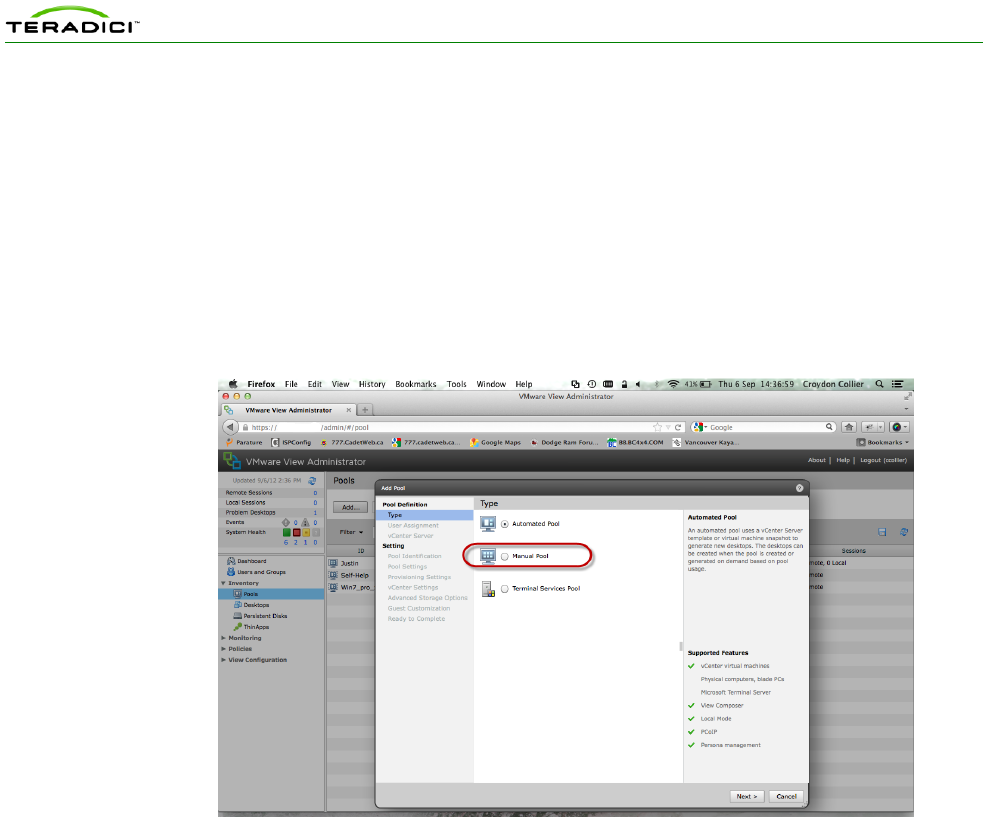Click the Apple menu icon
This screenshot has height=817, width=983.
point(233,384)
